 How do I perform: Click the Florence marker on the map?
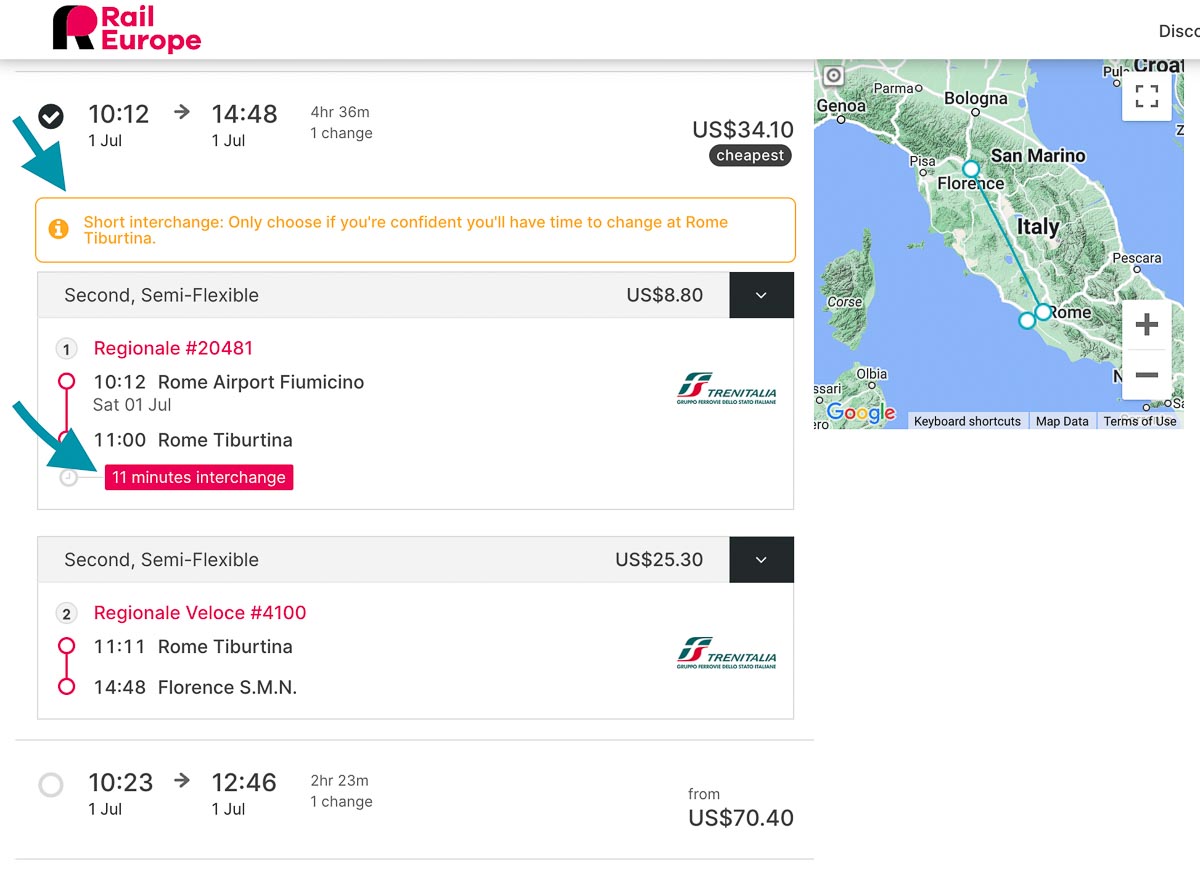click(970, 169)
